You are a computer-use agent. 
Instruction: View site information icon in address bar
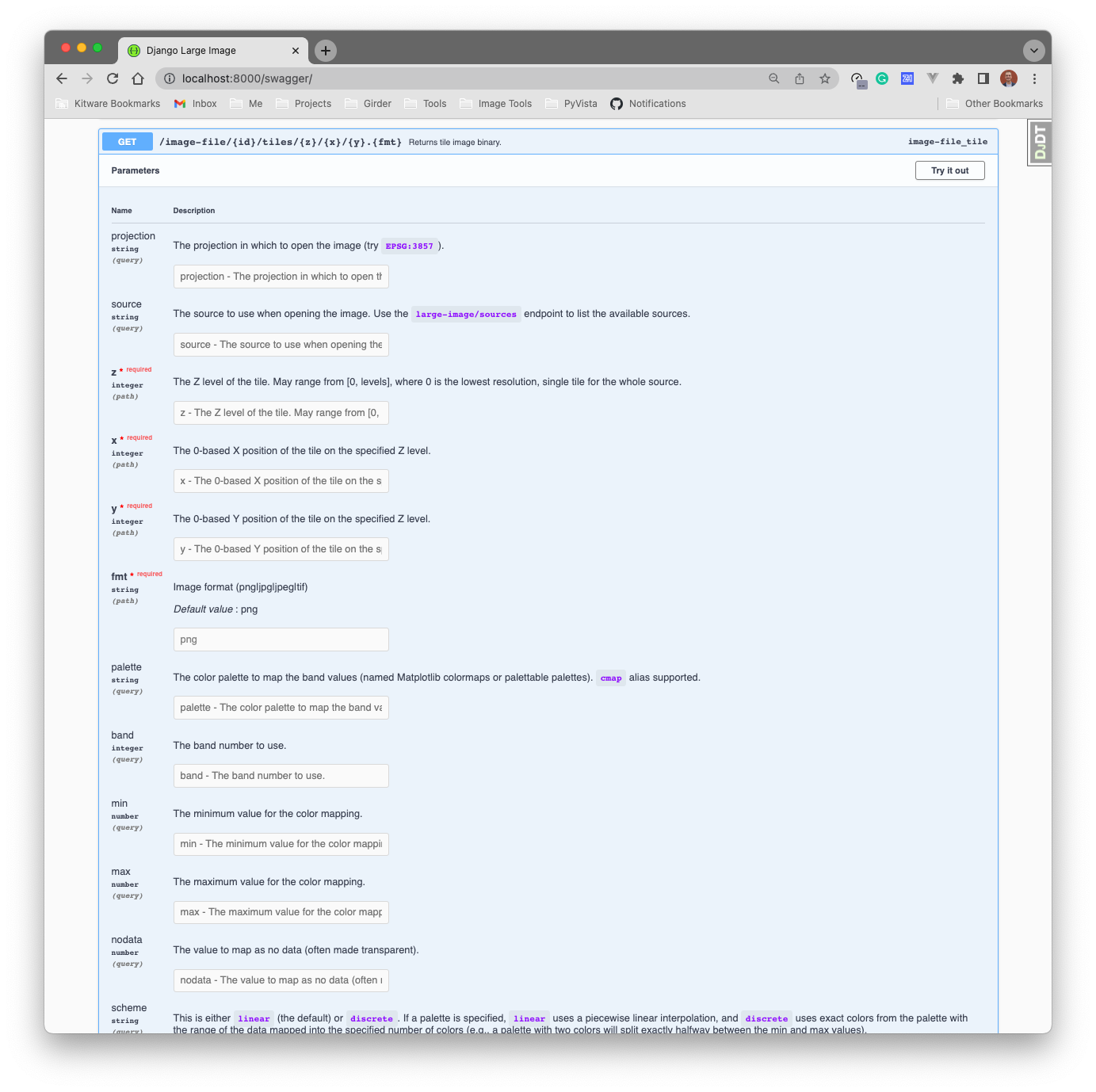click(169, 78)
